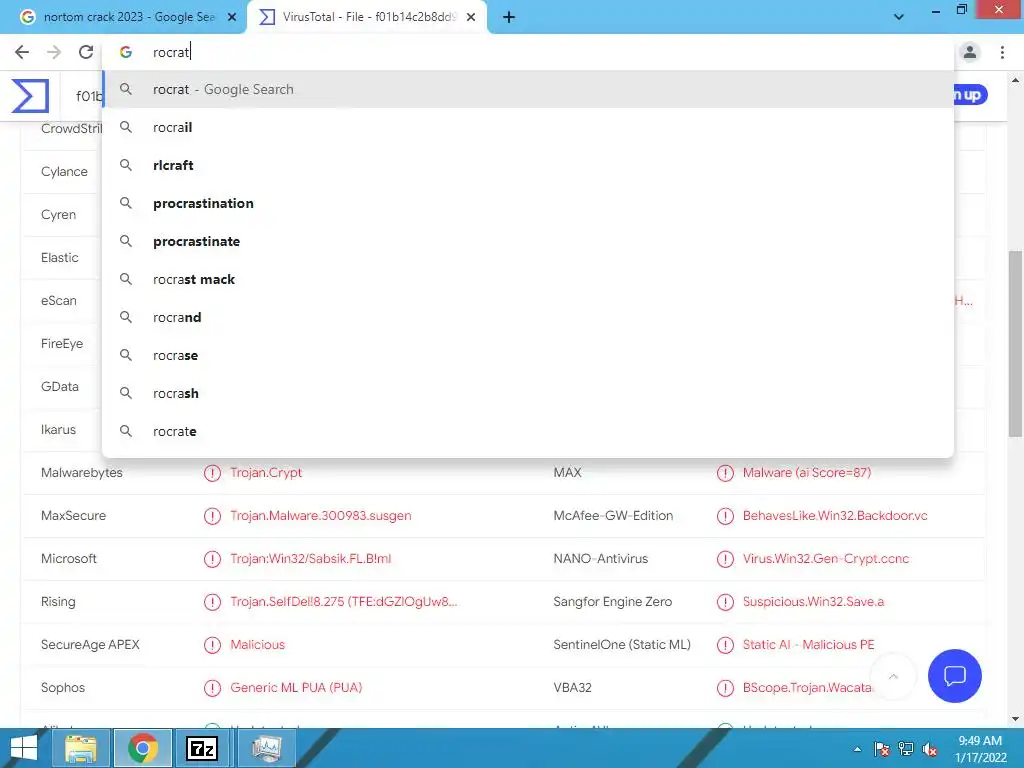Viewport: 1024px width, 768px height.
Task: Click the scrollbar down arrow
Action: (1015, 719)
